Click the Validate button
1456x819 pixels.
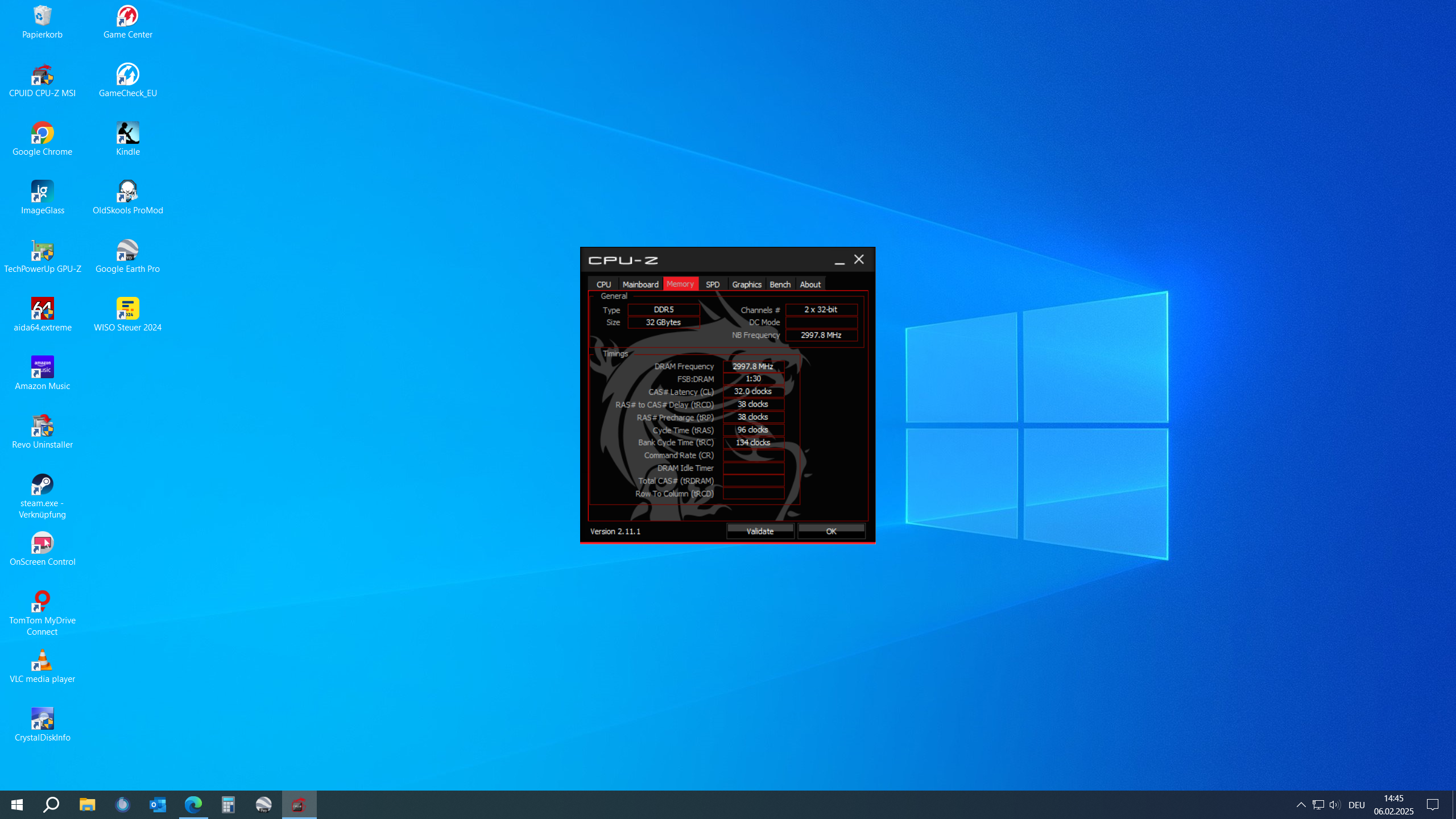tap(760, 531)
